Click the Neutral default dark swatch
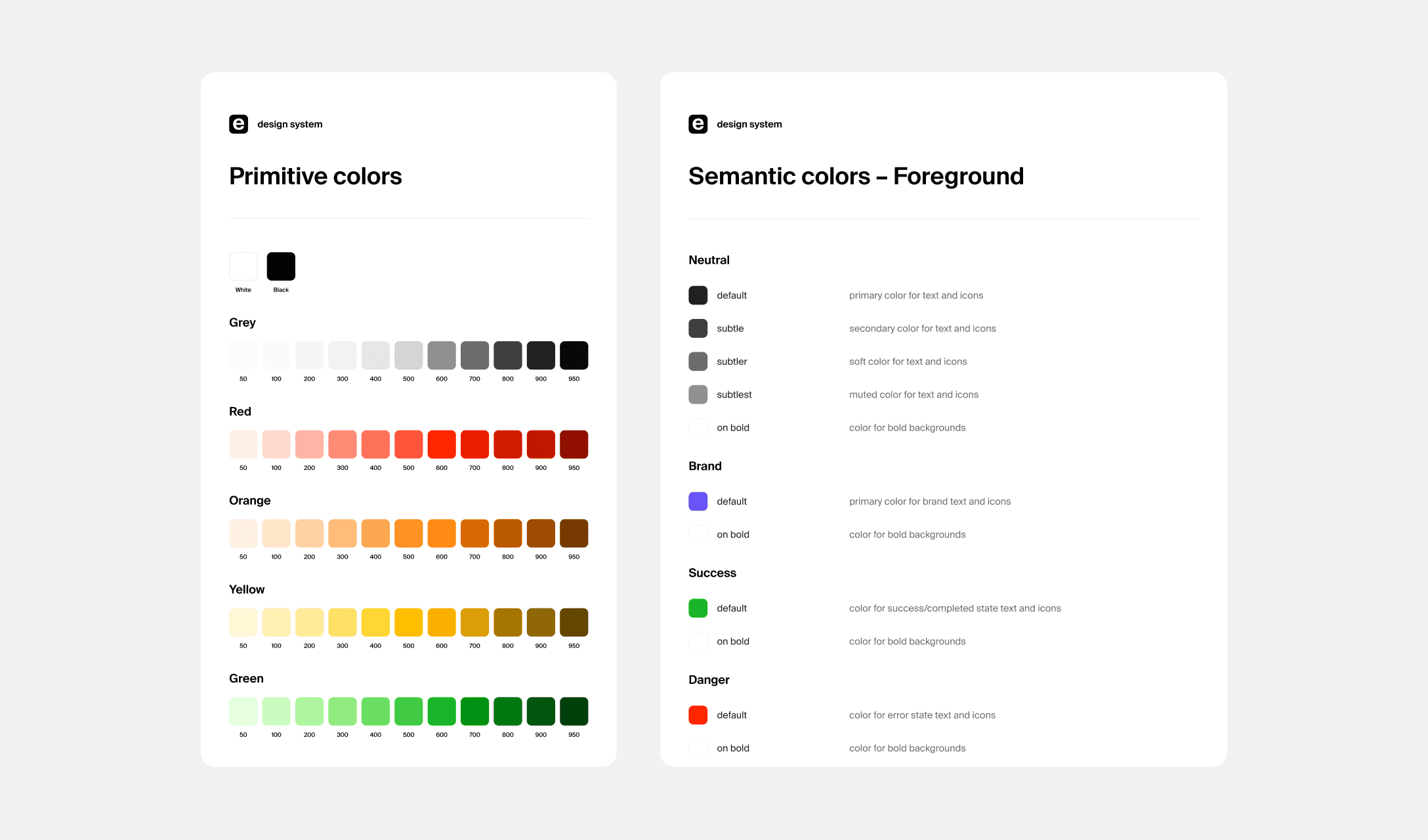Viewport: 1428px width, 840px height. pos(698,295)
